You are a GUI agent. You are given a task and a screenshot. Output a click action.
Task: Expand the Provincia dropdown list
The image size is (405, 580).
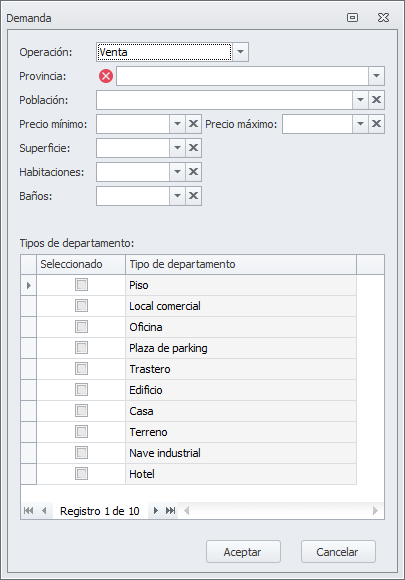377,76
